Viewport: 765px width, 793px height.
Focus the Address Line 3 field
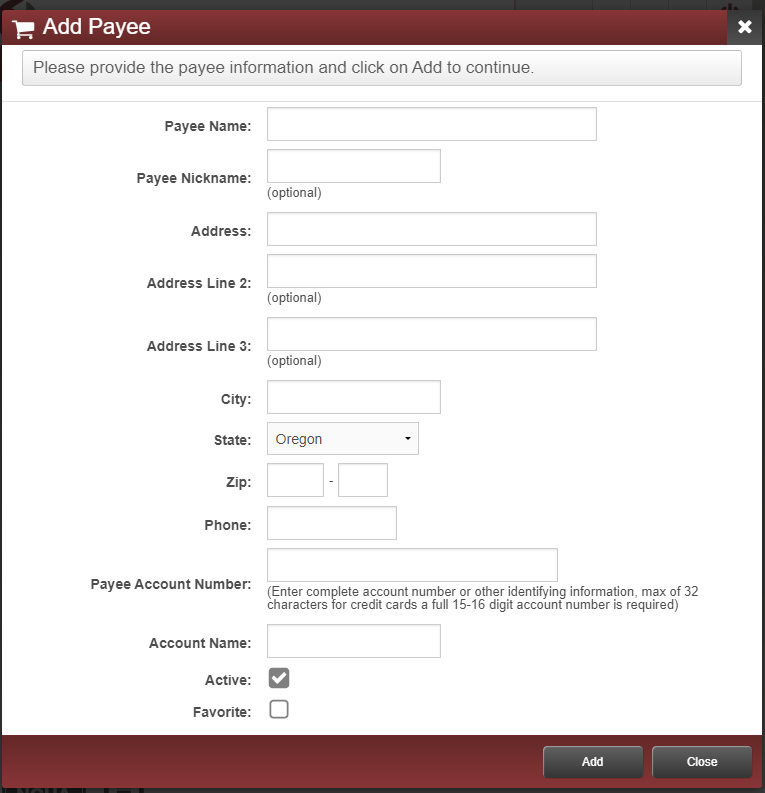431,334
